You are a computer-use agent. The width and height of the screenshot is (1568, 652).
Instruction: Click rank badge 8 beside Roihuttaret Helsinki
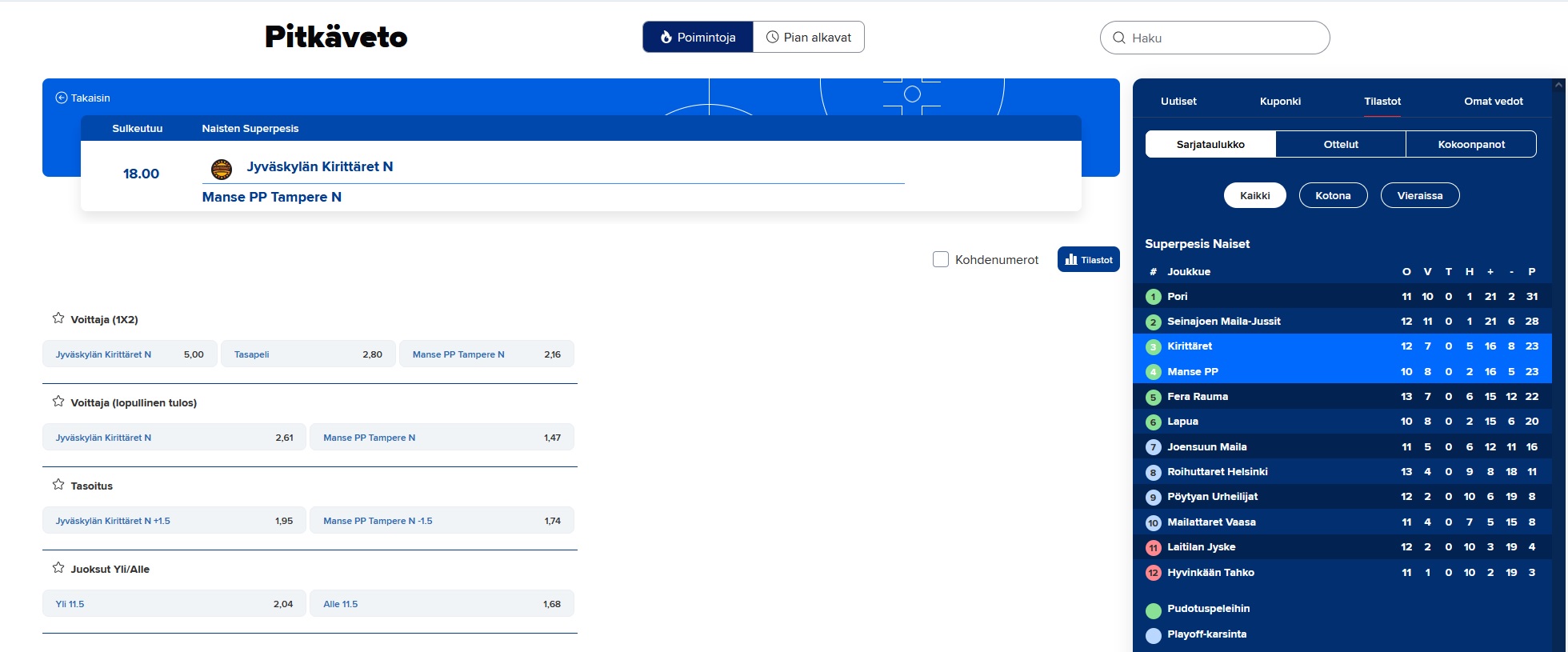(1153, 472)
